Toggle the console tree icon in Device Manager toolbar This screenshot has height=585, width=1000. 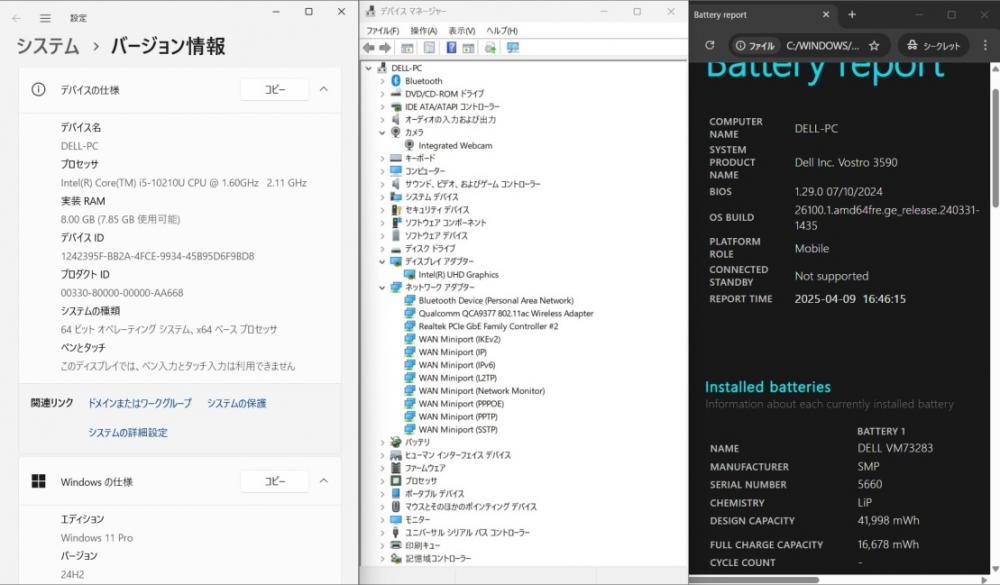point(408,48)
